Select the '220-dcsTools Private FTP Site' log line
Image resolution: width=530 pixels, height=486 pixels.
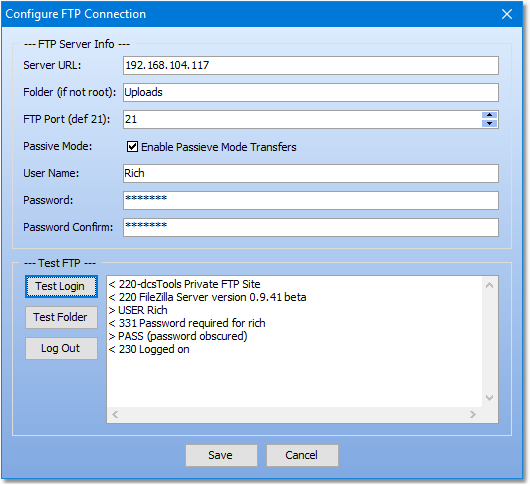[x=185, y=284]
